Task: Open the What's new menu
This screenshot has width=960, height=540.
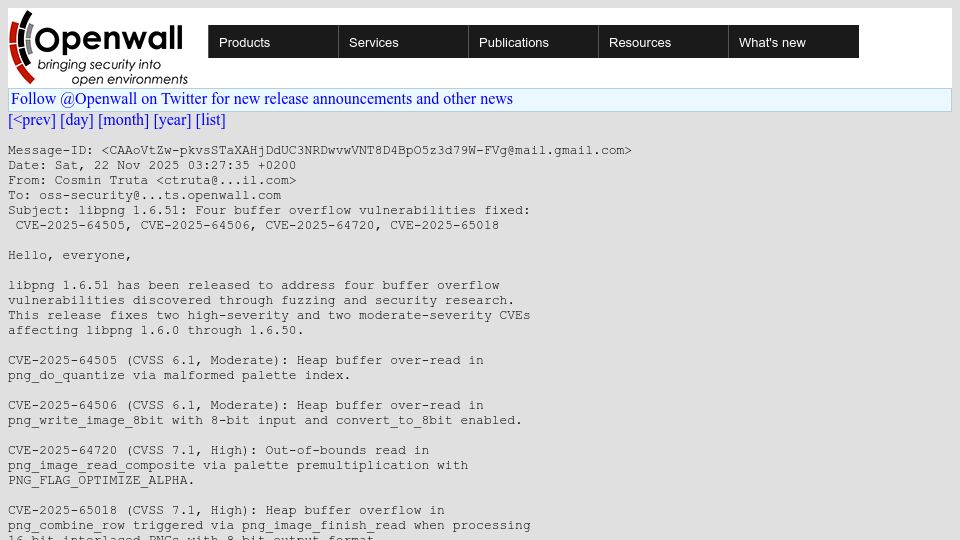Action: point(793,42)
